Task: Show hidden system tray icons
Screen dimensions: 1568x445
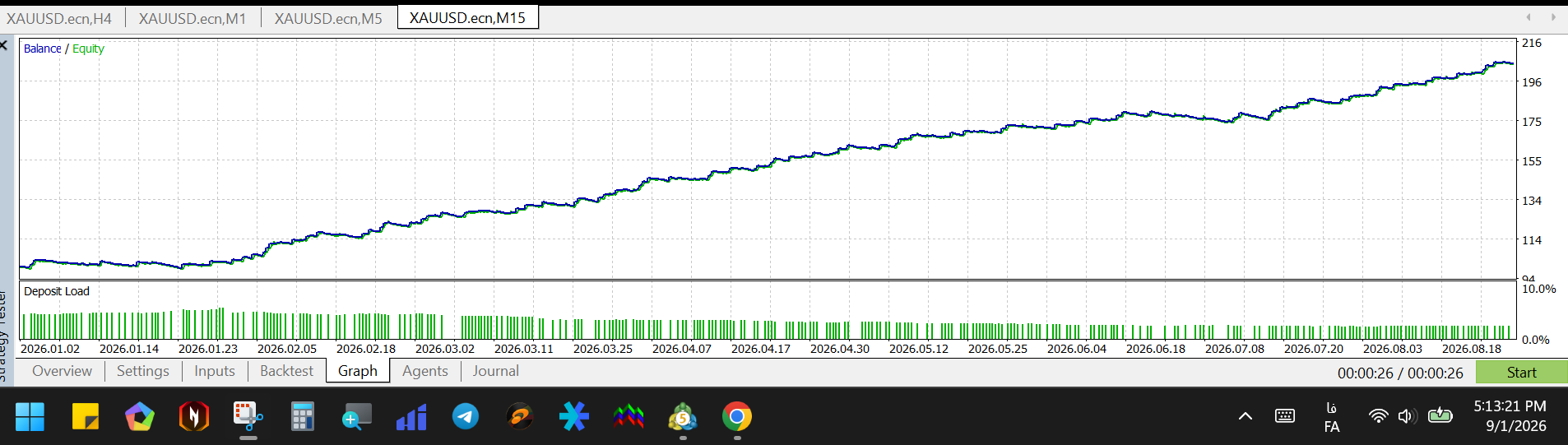Action: tap(1246, 416)
